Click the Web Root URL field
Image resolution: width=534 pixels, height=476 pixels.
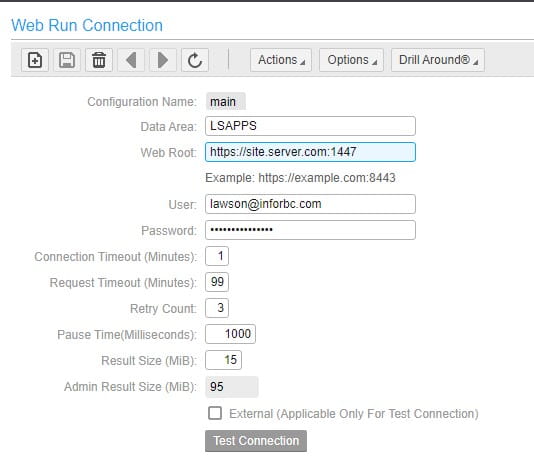click(x=310, y=152)
